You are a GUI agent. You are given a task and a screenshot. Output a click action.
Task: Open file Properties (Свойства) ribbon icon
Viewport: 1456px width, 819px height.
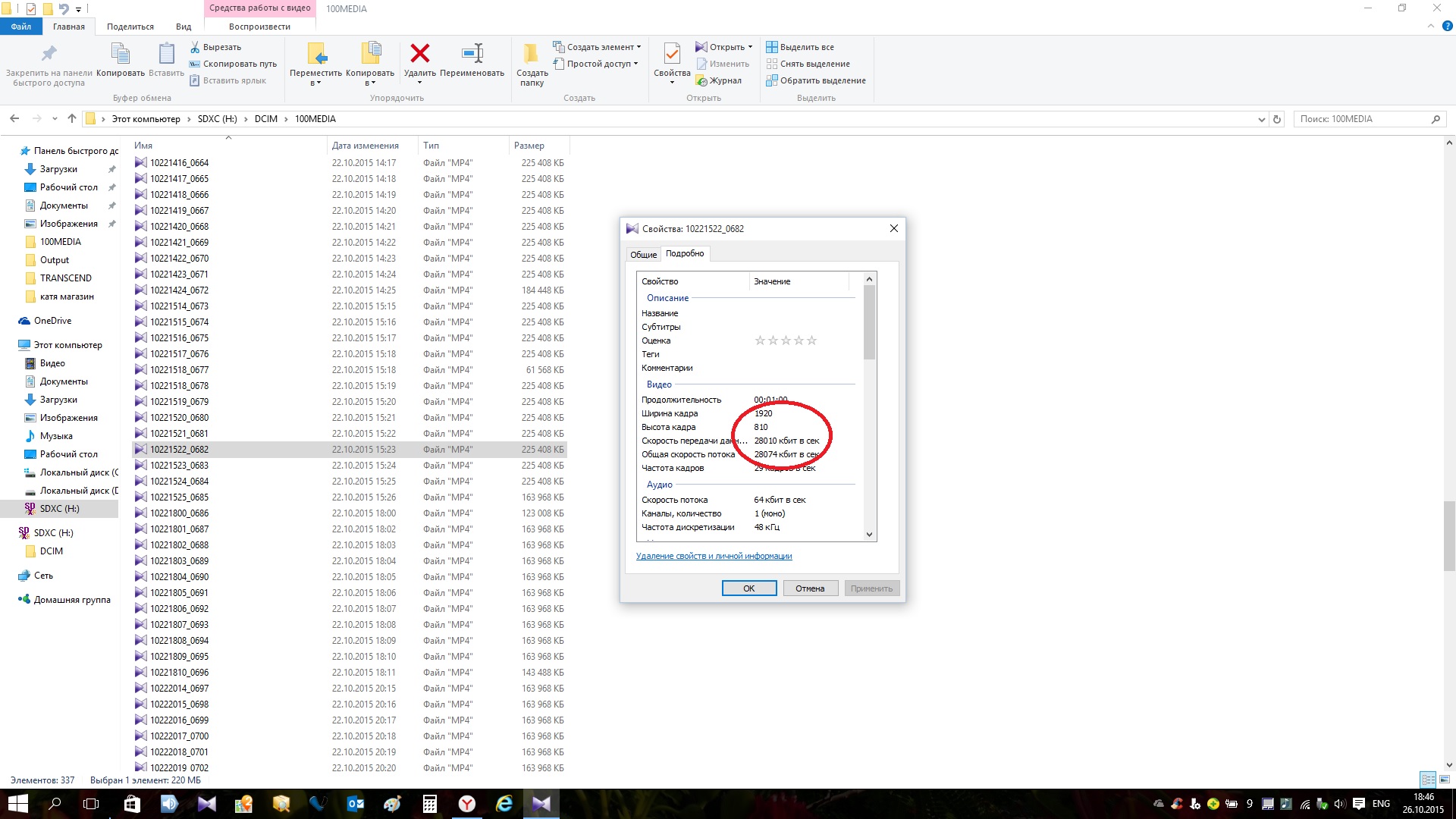[671, 54]
